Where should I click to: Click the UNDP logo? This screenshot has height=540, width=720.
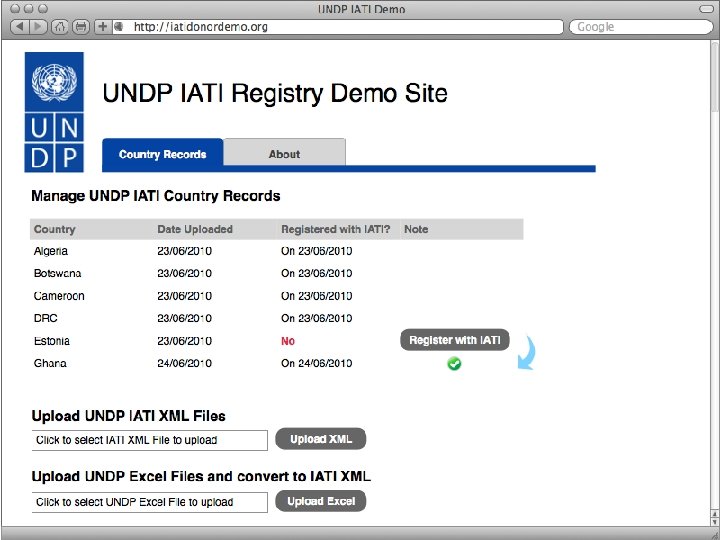(54, 112)
